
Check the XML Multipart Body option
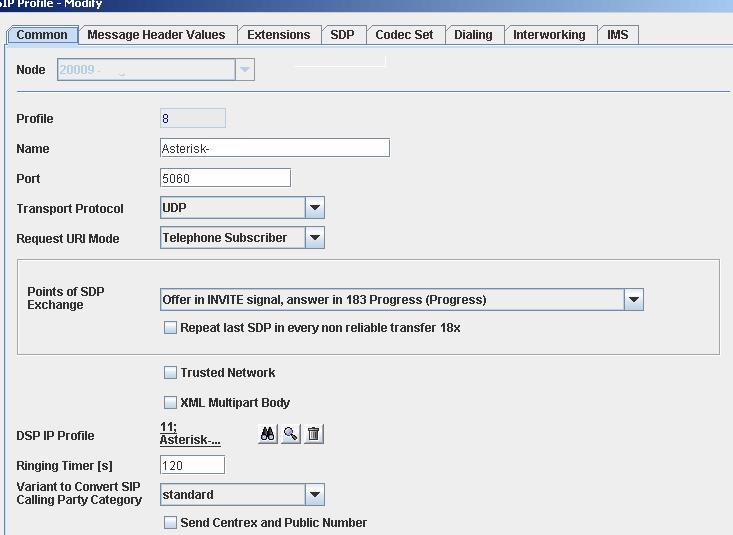tap(170, 402)
